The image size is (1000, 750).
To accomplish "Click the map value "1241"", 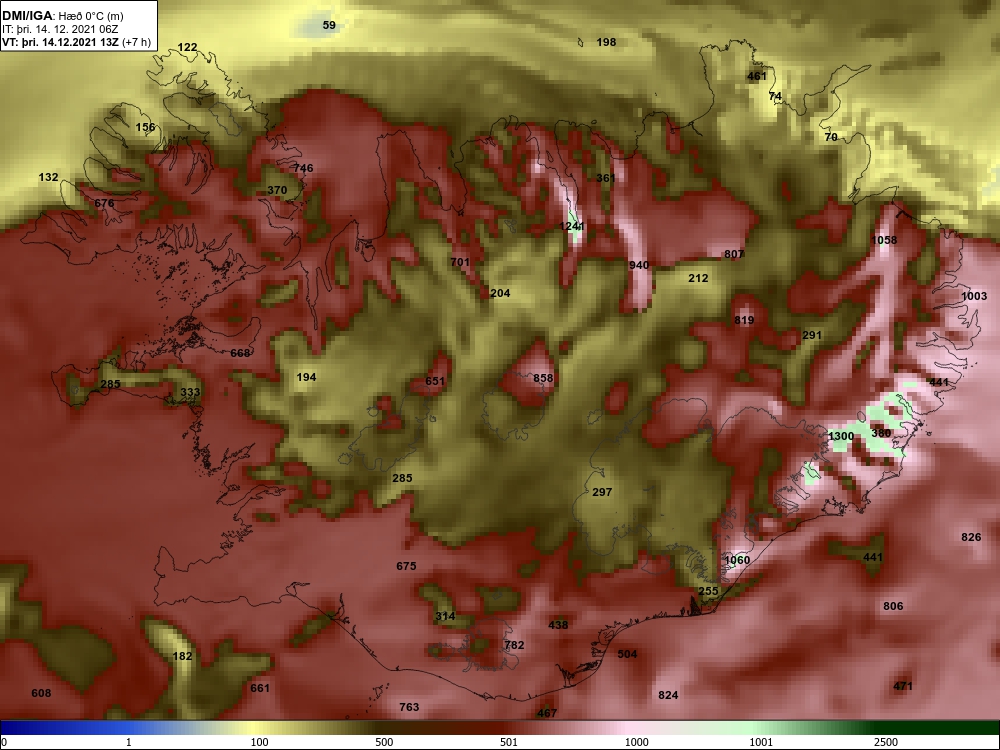I will (x=572, y=226).
